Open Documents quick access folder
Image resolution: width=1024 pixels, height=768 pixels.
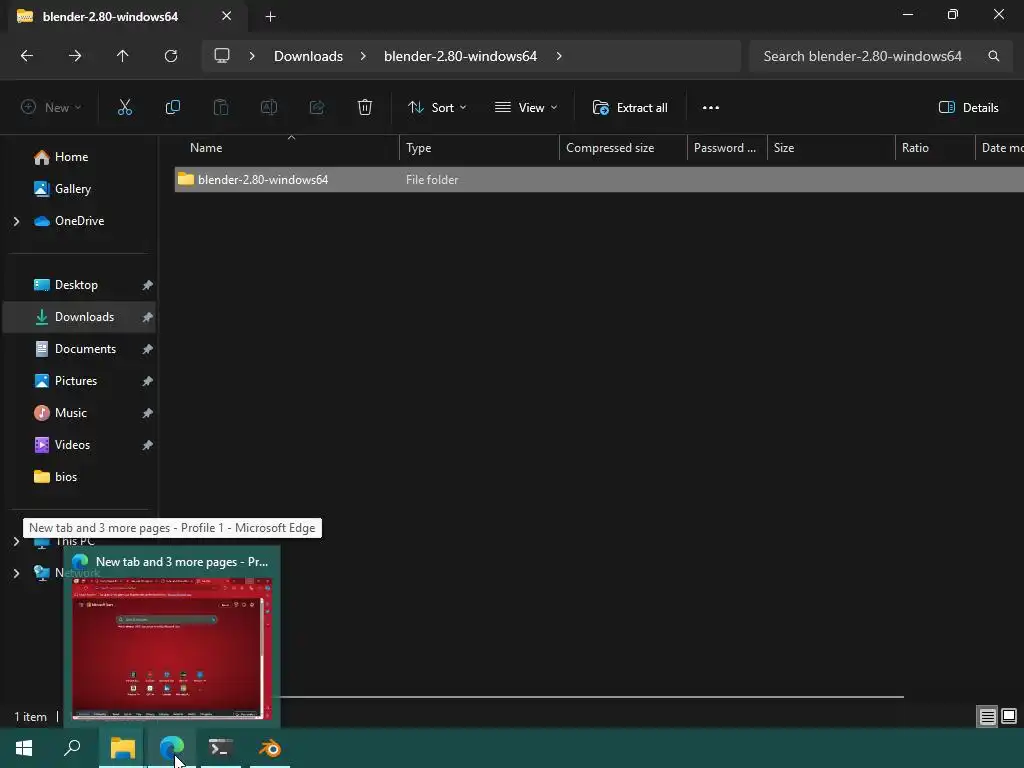(85, 349)
